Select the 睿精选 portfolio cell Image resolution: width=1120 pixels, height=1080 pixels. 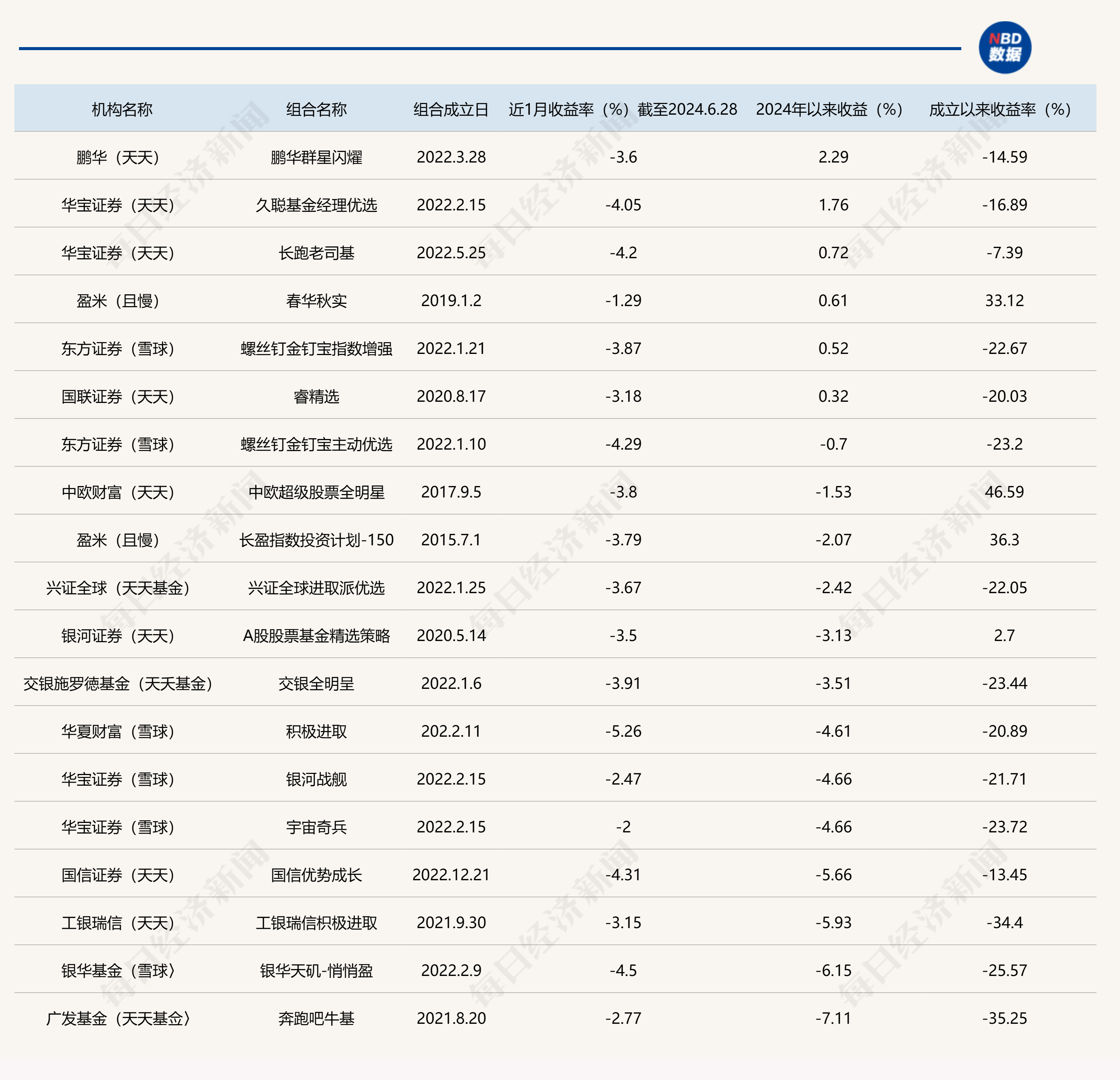pos(317,396)
